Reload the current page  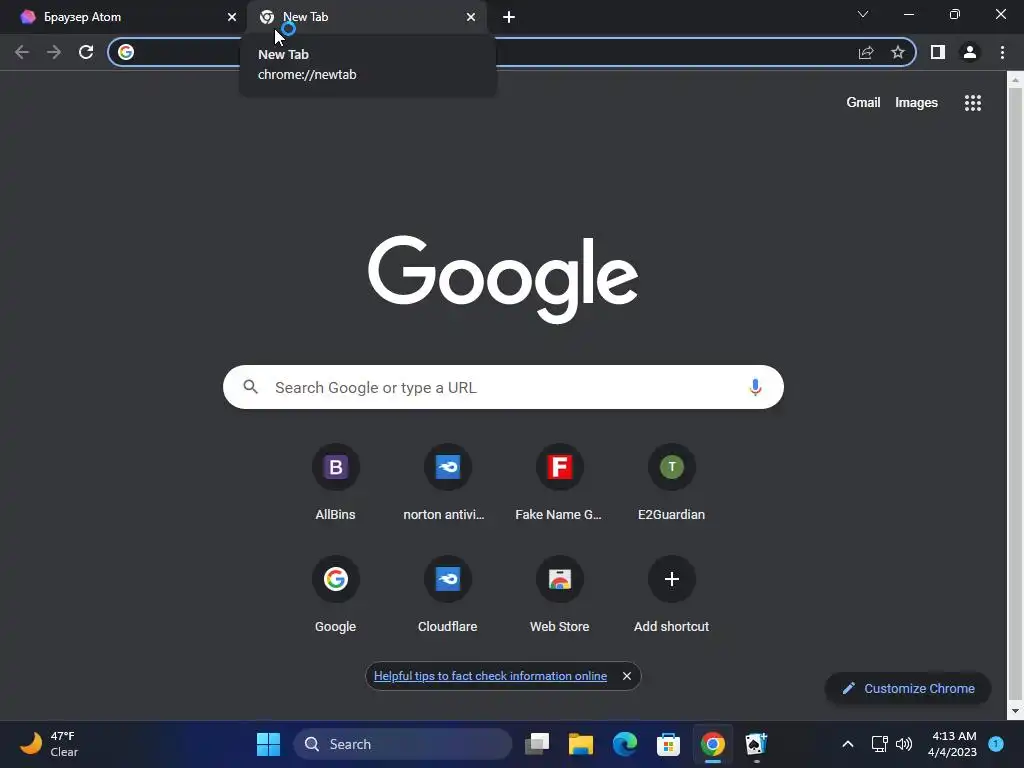[x=86, y=52]
